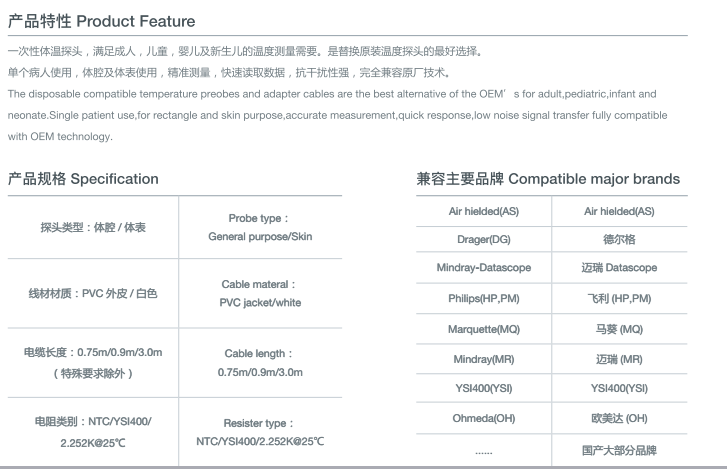
Task: Click Drager(DG) in the brands table
Action: 483,240
